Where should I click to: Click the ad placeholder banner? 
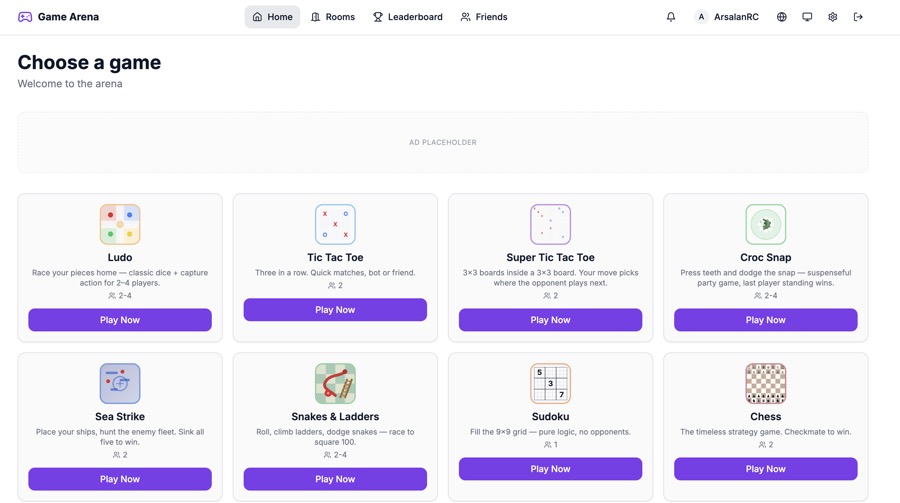443,142
